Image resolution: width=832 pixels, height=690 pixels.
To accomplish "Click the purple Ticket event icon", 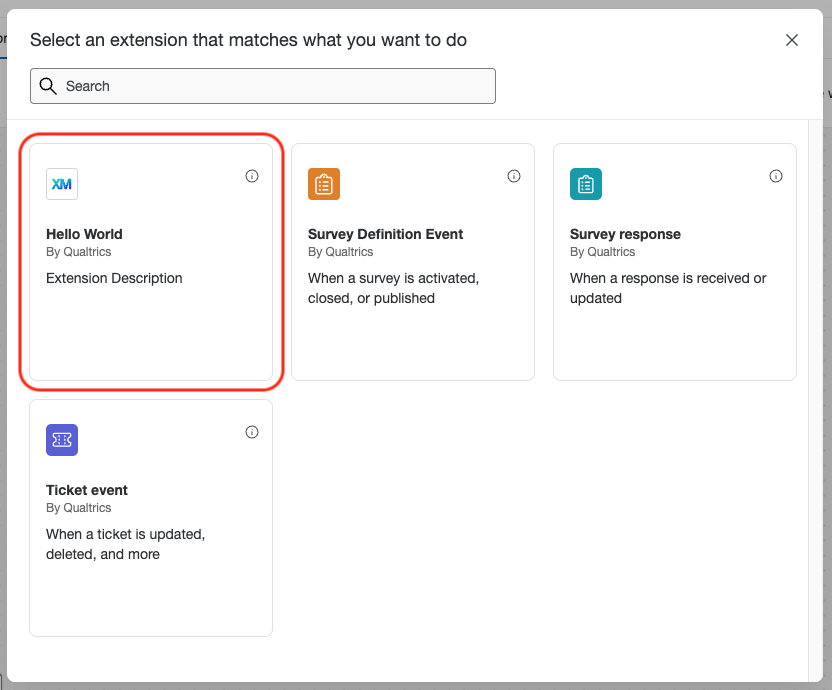I will 62,440.
